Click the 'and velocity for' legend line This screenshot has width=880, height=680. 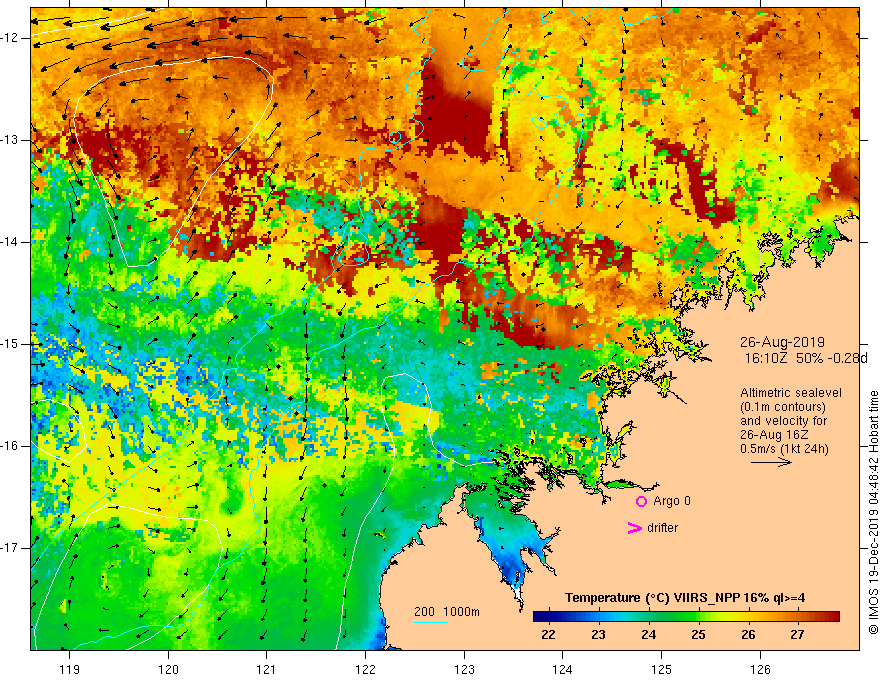(783, 421)
